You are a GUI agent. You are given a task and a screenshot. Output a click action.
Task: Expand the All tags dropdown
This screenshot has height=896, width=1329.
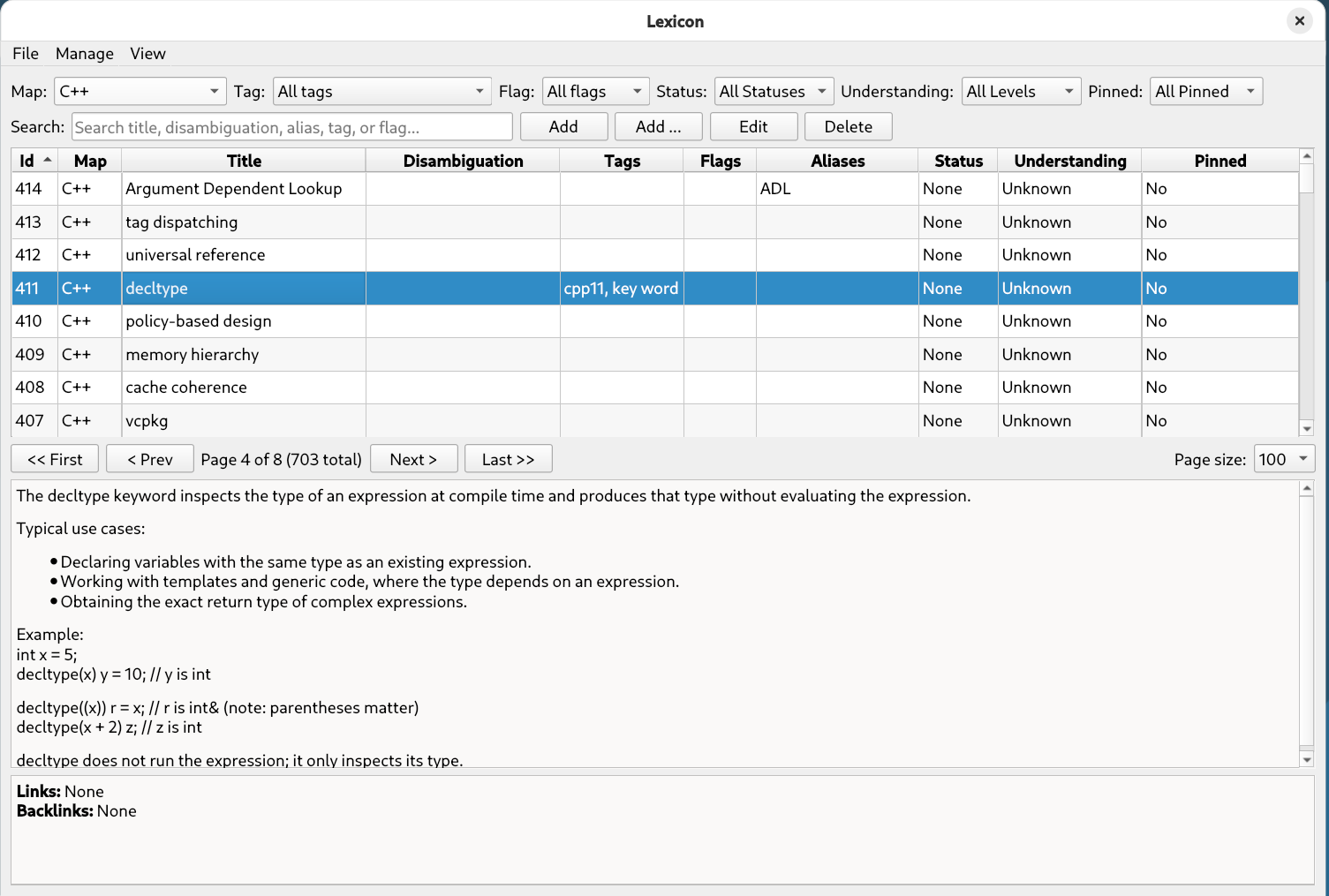[382, 92]
